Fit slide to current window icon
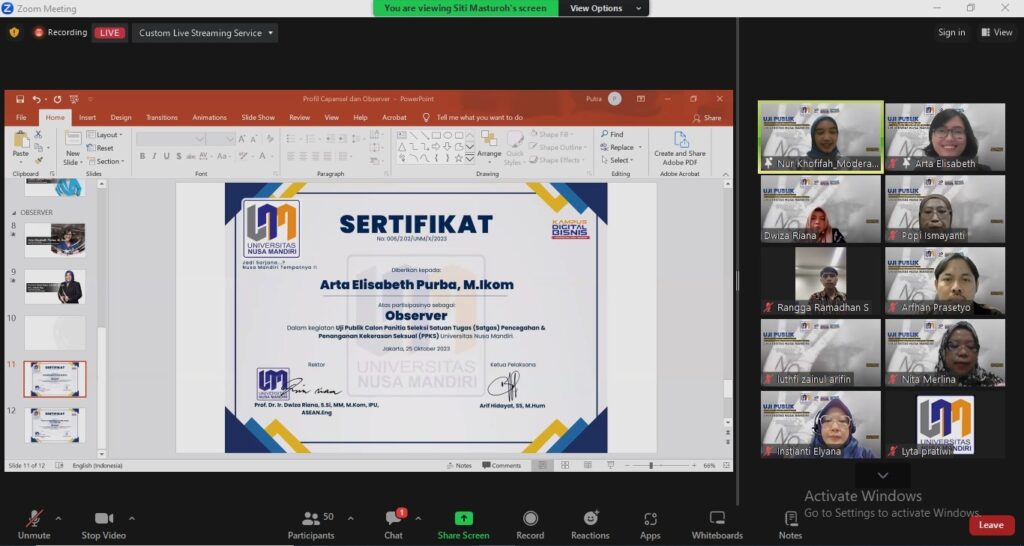The image size is (1024, 546). [x=726, y=466]
